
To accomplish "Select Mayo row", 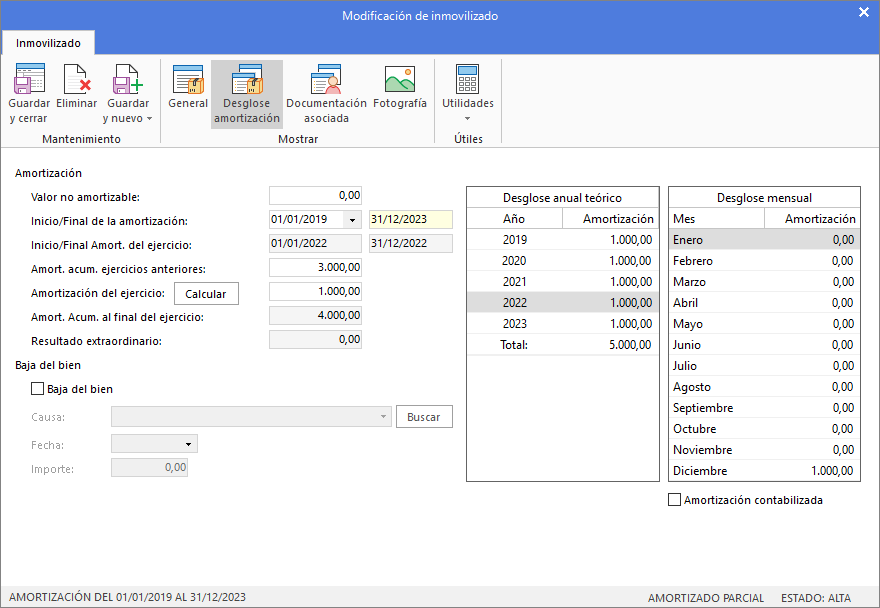I will 764,324.
